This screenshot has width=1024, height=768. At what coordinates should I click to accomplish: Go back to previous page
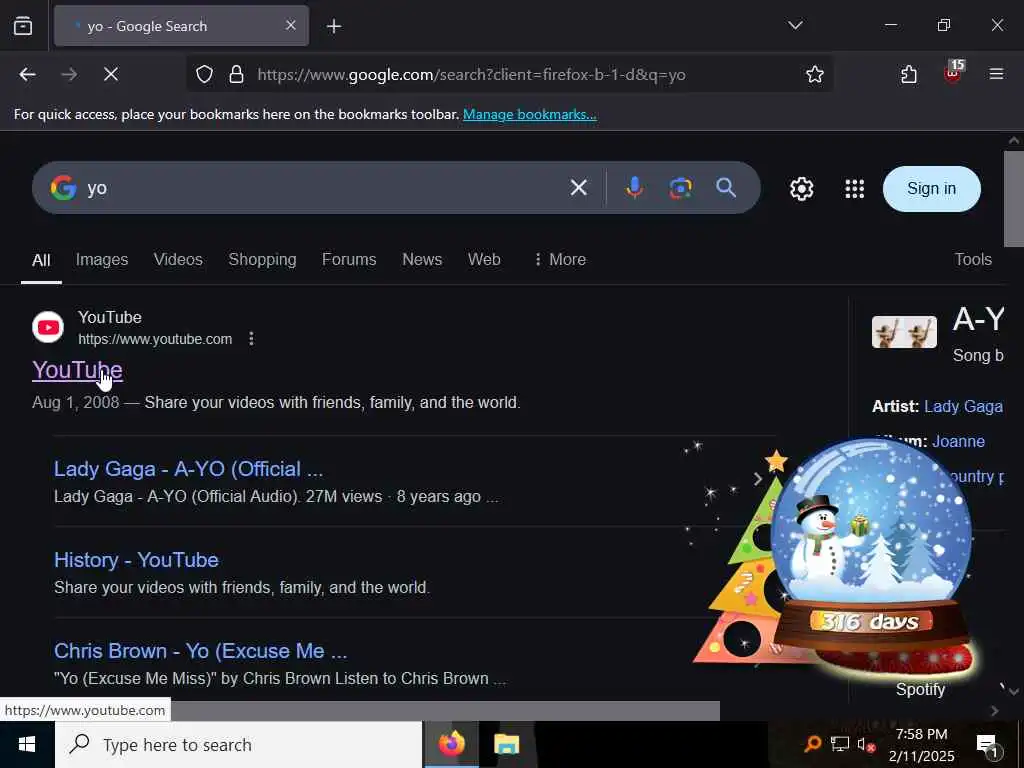pyautogui.click(x=27, y=74)
